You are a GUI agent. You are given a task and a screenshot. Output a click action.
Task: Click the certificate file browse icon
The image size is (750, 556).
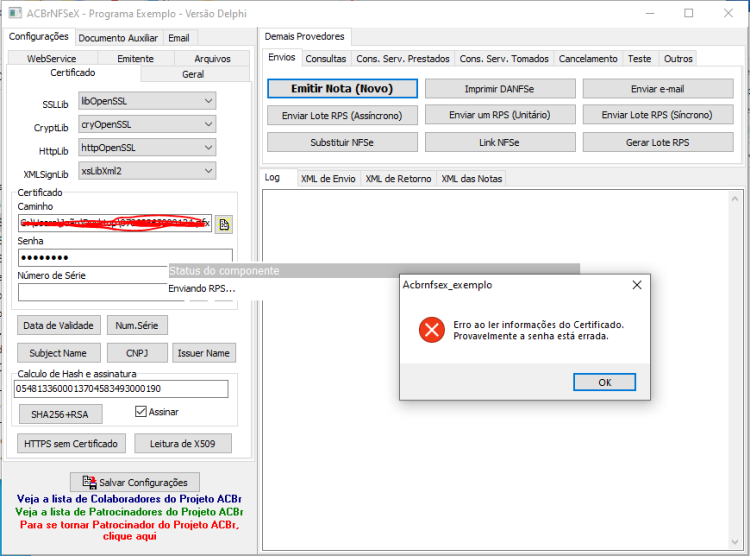point(224,224)
